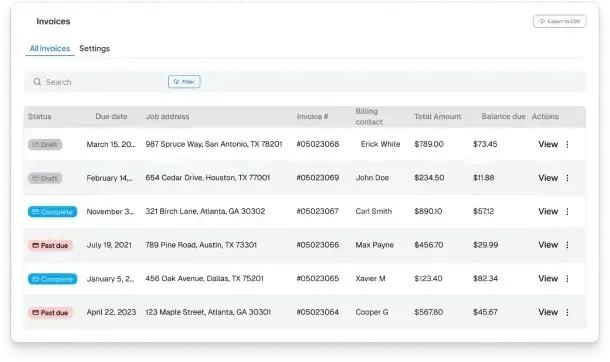610x362 pixels.
Task: Click total amount $789.00
Action: [429, 144]
